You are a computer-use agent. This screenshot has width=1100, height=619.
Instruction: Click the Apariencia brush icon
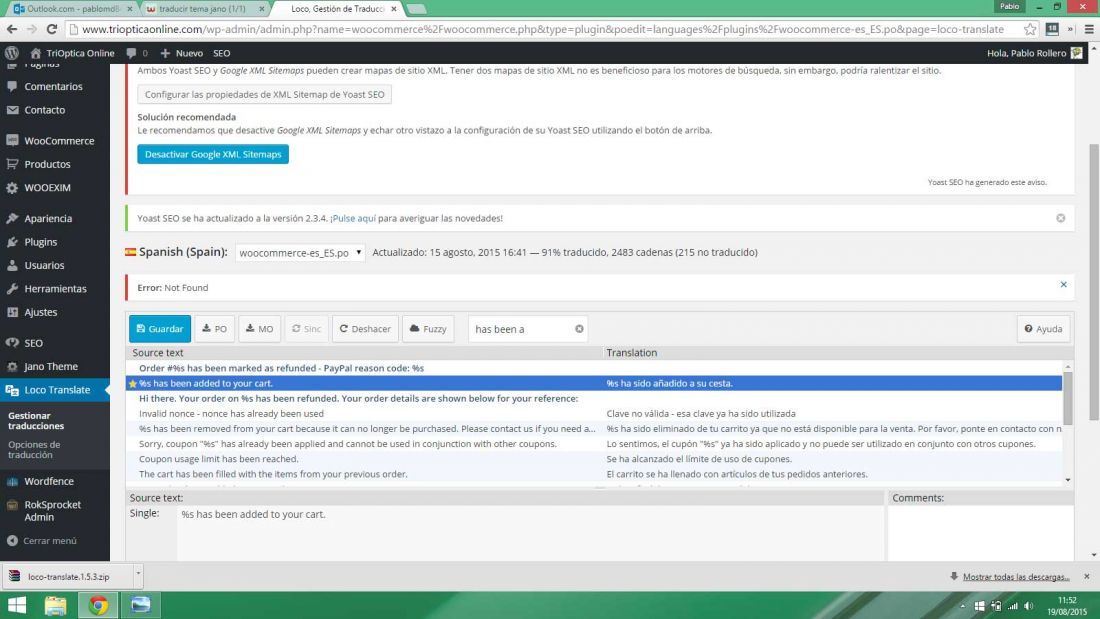coord(12,218)
